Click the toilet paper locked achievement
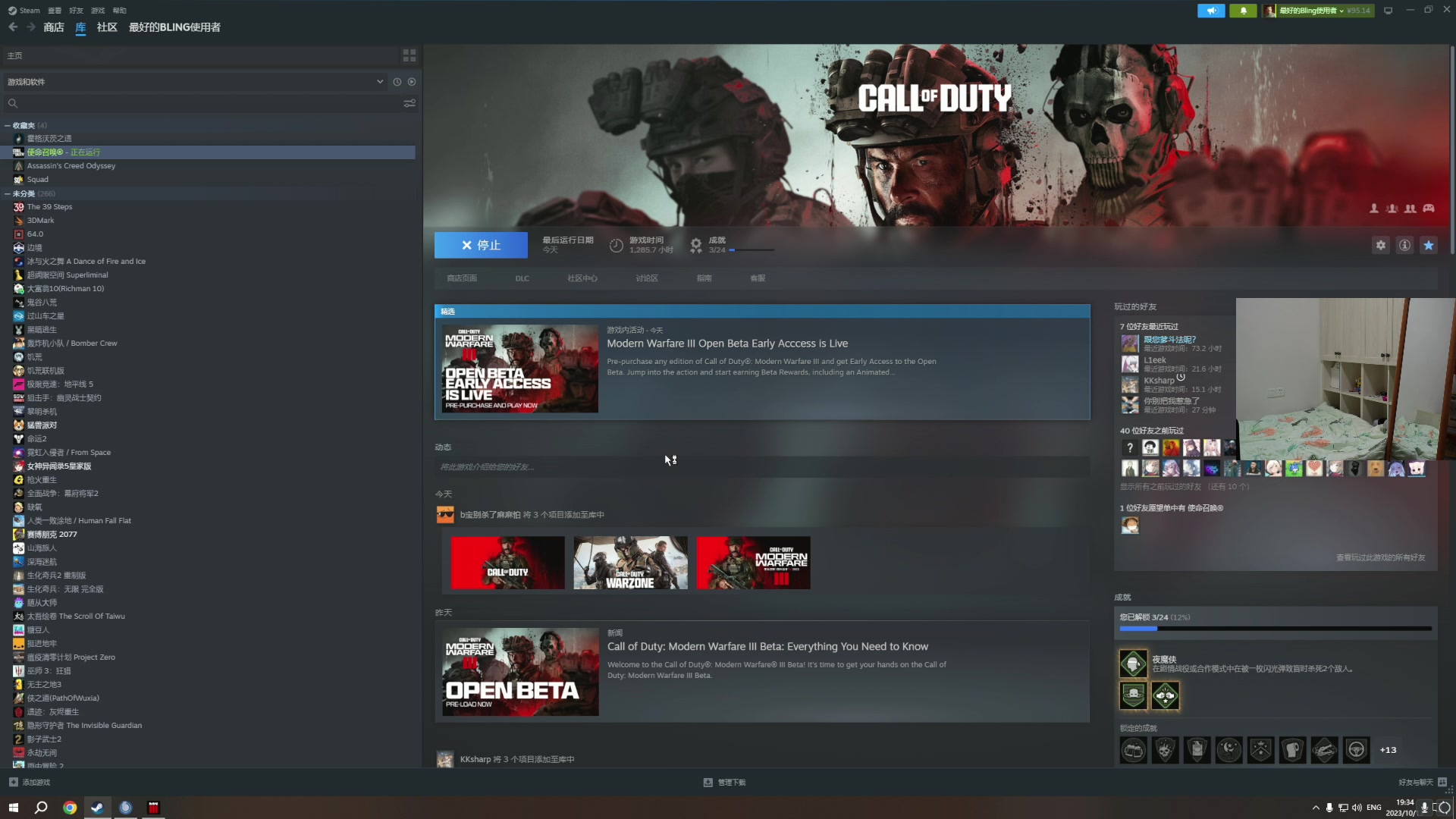This screenshot has height=819, width=1456. point(1293,750)
